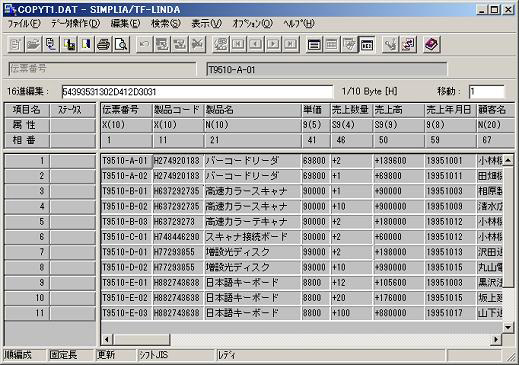Click the printer icon in the toolbar
Screen dimensions: 519x365
click(x=104, y=44)
